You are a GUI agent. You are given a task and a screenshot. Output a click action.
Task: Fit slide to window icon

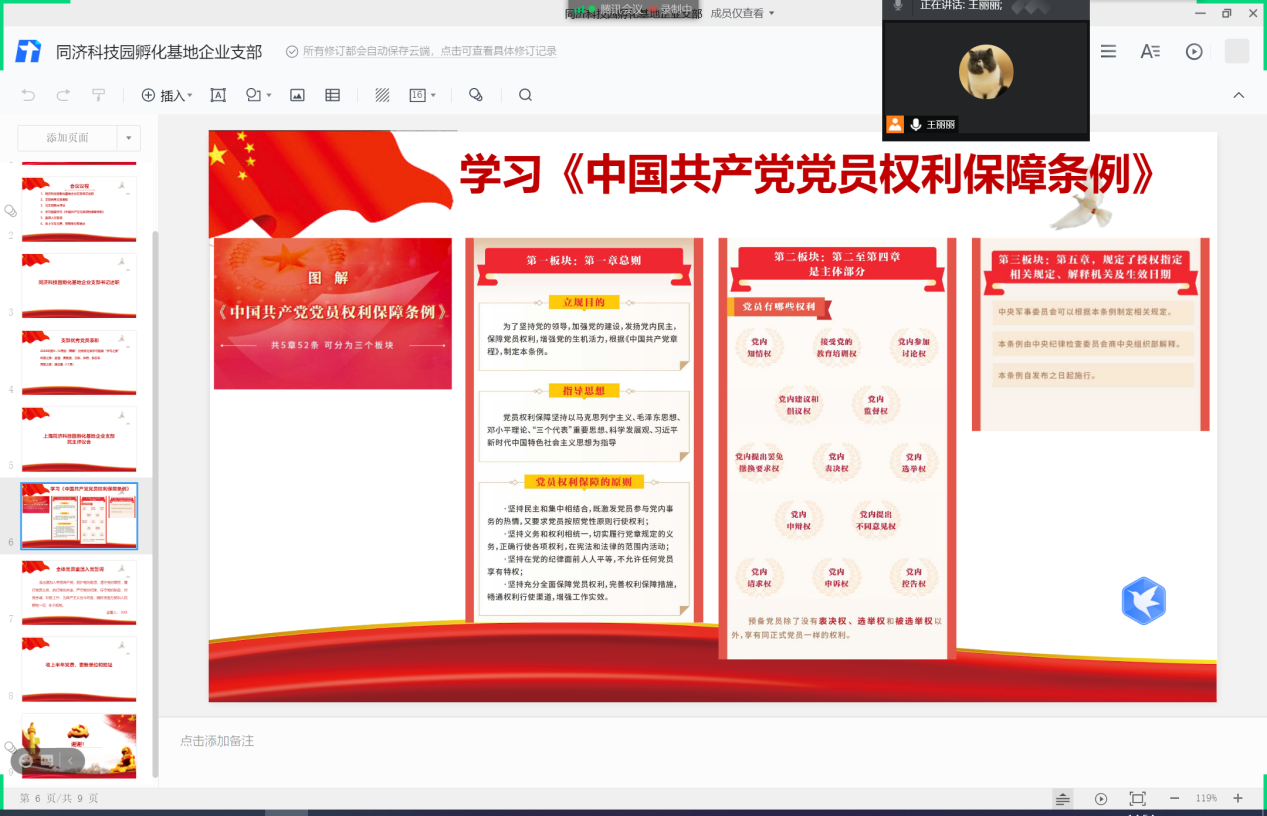click(x=1137, y=799)
